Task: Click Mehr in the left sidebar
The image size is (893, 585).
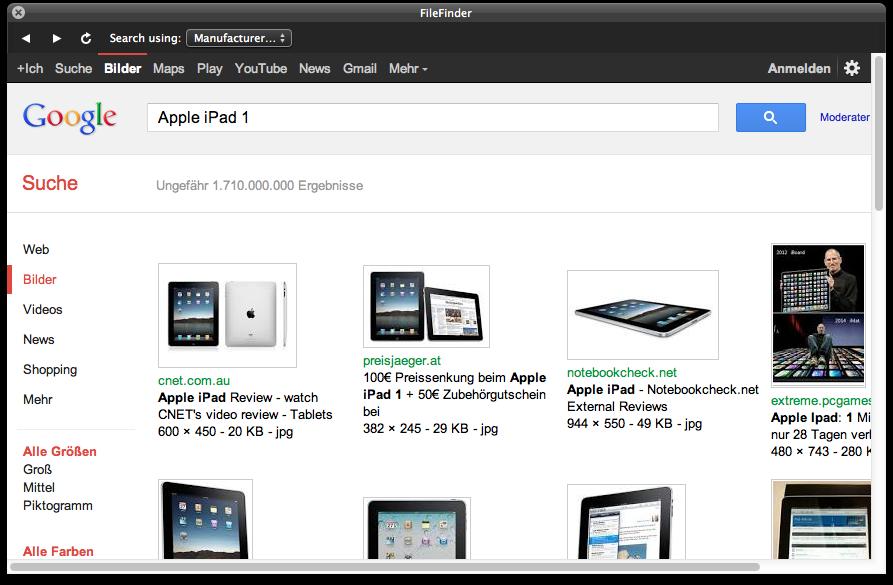Action: 38,399
